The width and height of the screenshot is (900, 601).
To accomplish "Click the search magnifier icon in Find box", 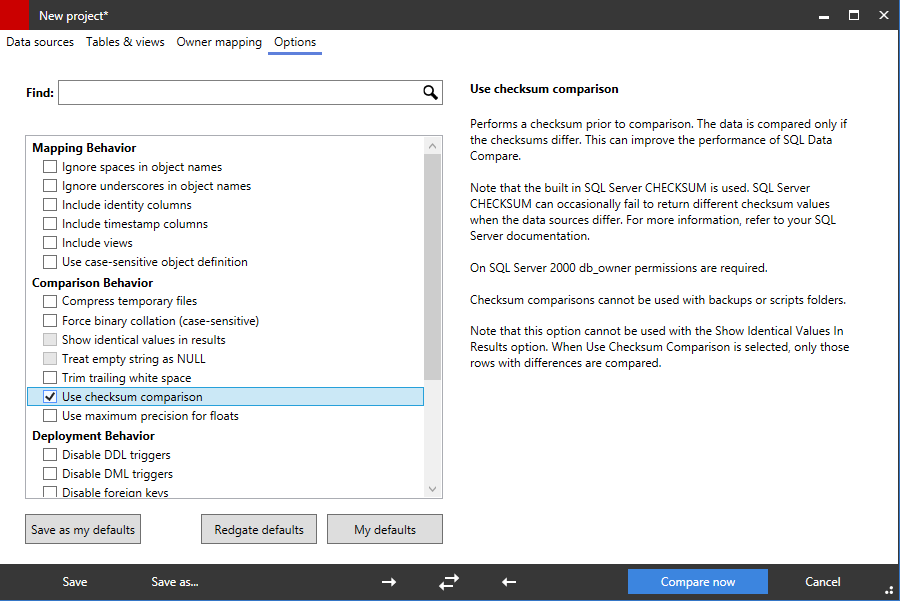I will click(x=430, y=93).
